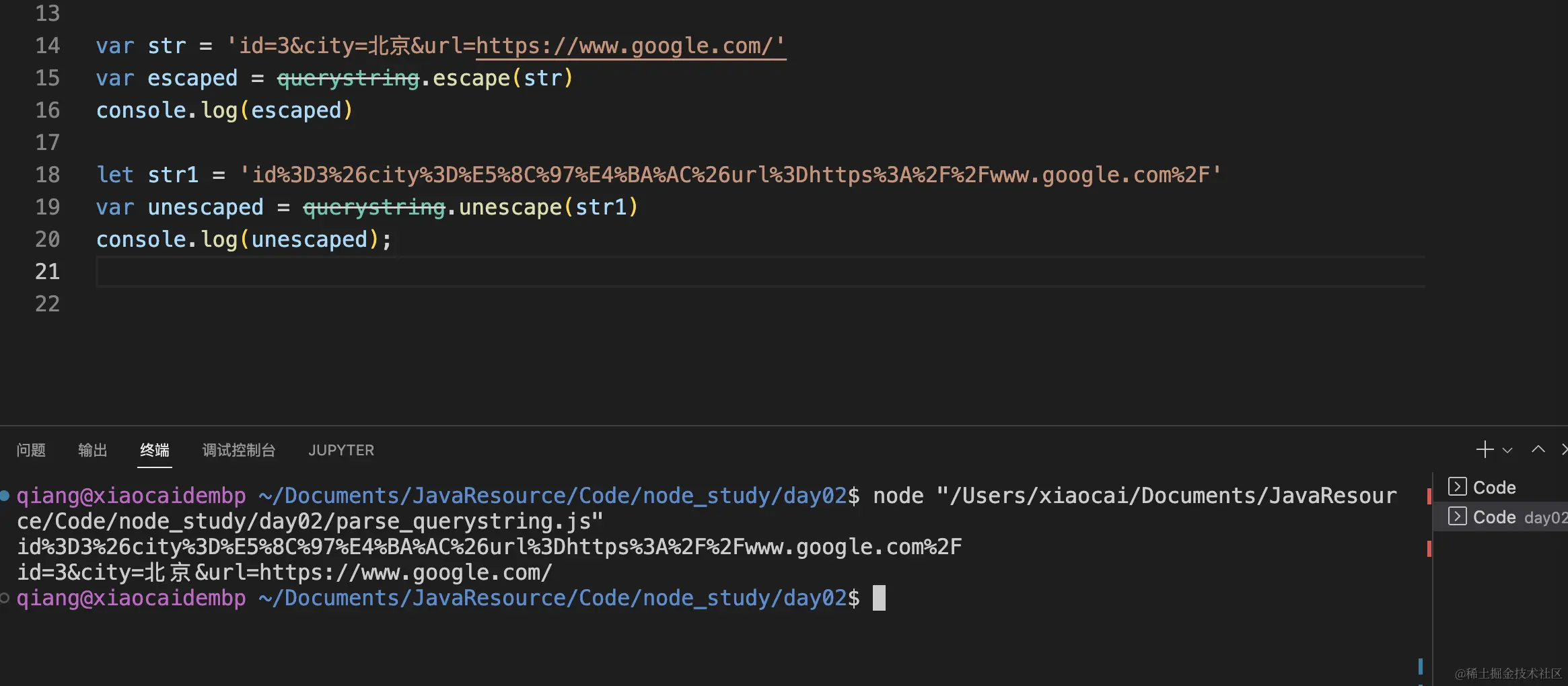The image size is (1568, 686).
Task: Click line number 22 in the gutter
Action: (47, 304)
